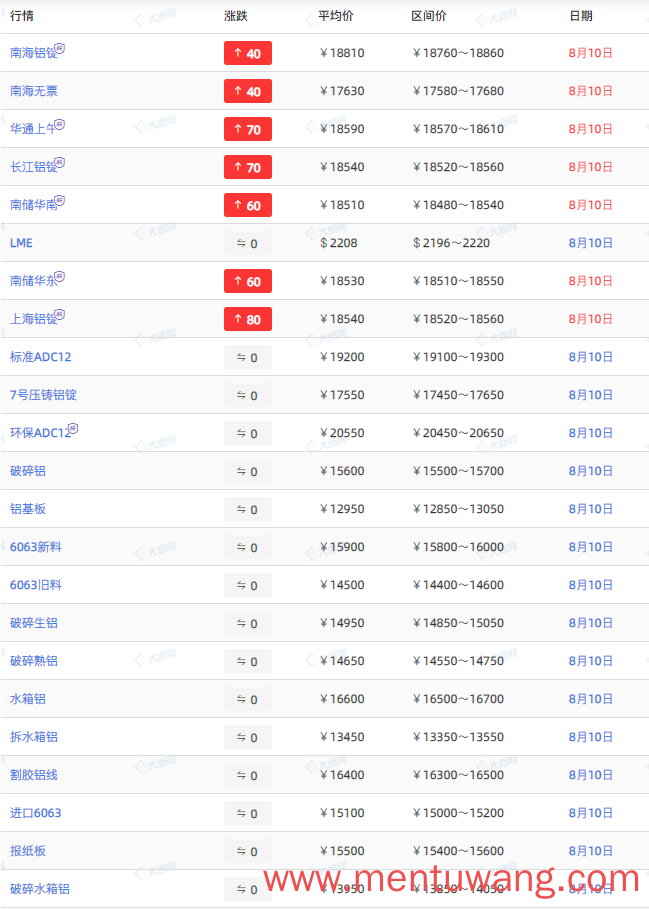Select the 日期 column header
This screenshot has height=909, width=649.
click(581, 16)
